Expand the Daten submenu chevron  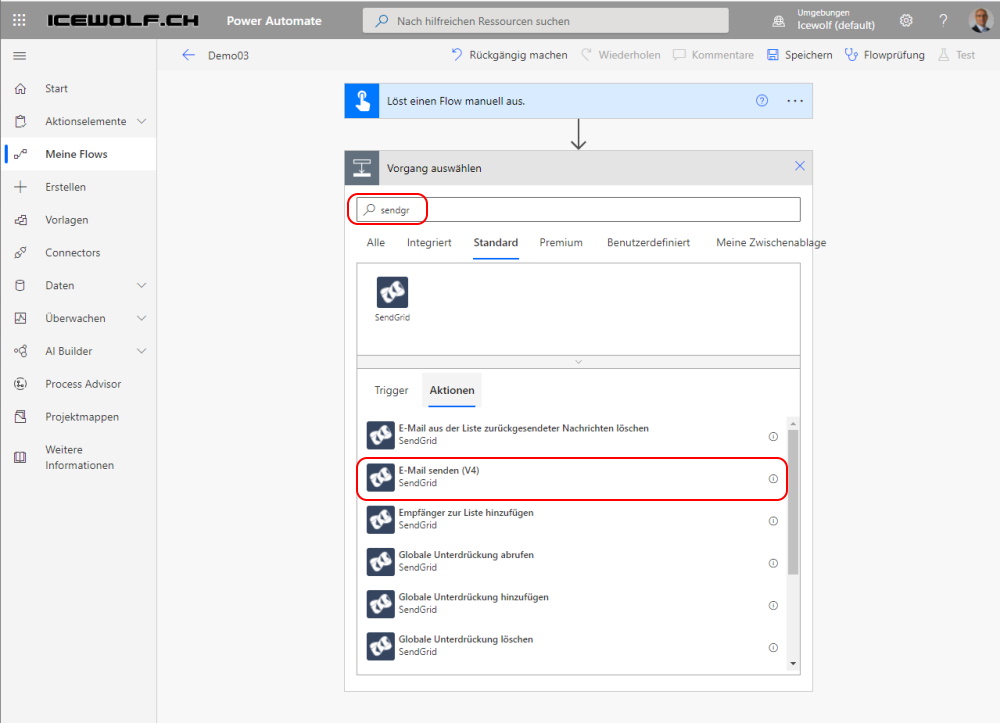point(142,286)
